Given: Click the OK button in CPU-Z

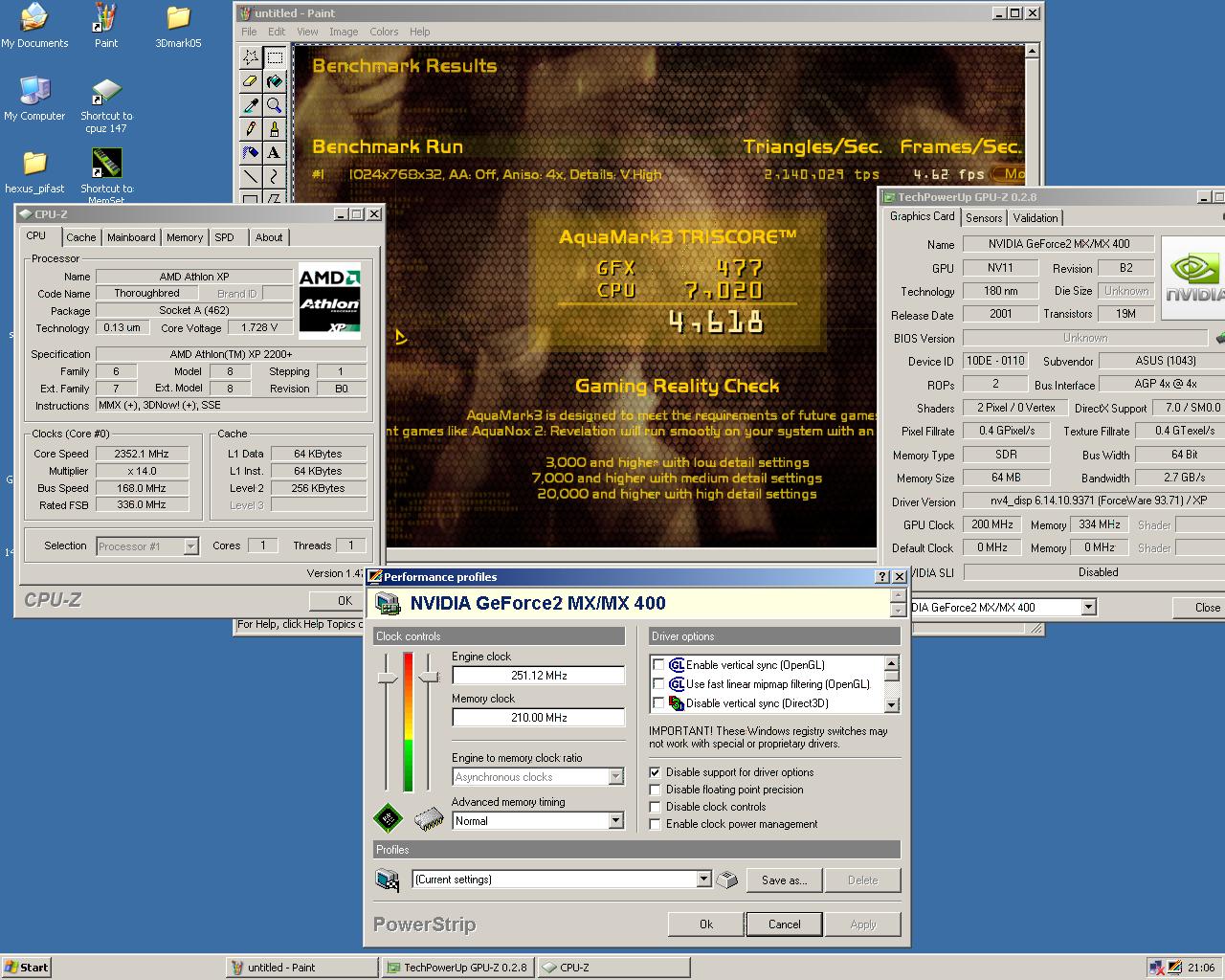Looking at the screenshot, I should pos(345,600).
